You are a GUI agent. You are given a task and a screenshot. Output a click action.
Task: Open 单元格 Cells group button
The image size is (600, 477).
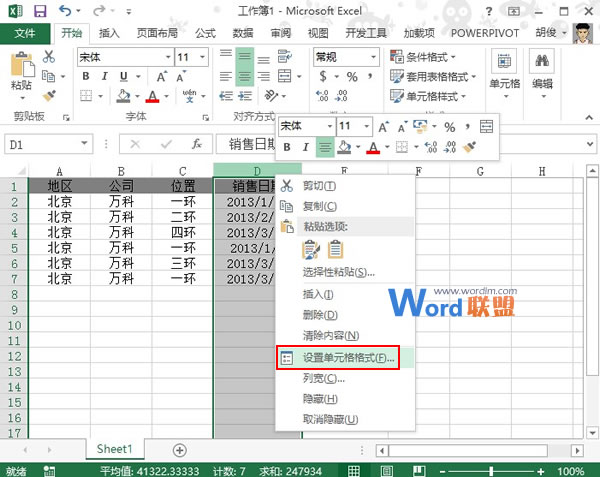pos(505,75)
